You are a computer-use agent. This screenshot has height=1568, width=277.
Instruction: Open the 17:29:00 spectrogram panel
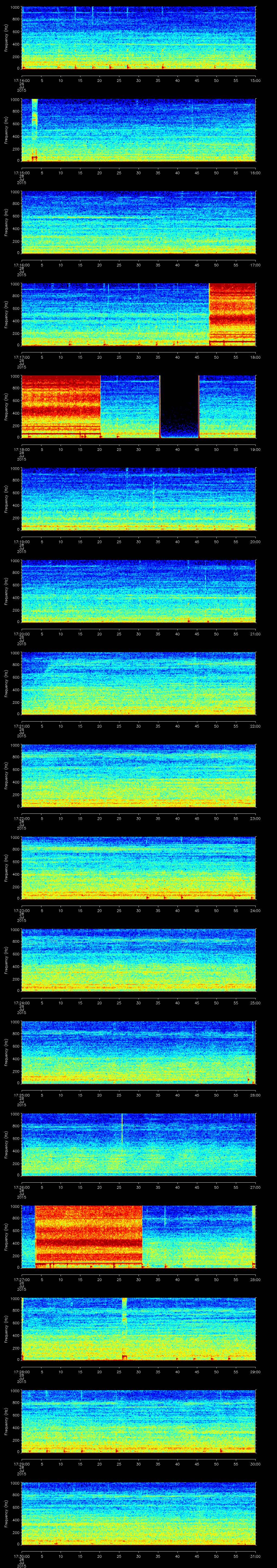coord(138,1422)
